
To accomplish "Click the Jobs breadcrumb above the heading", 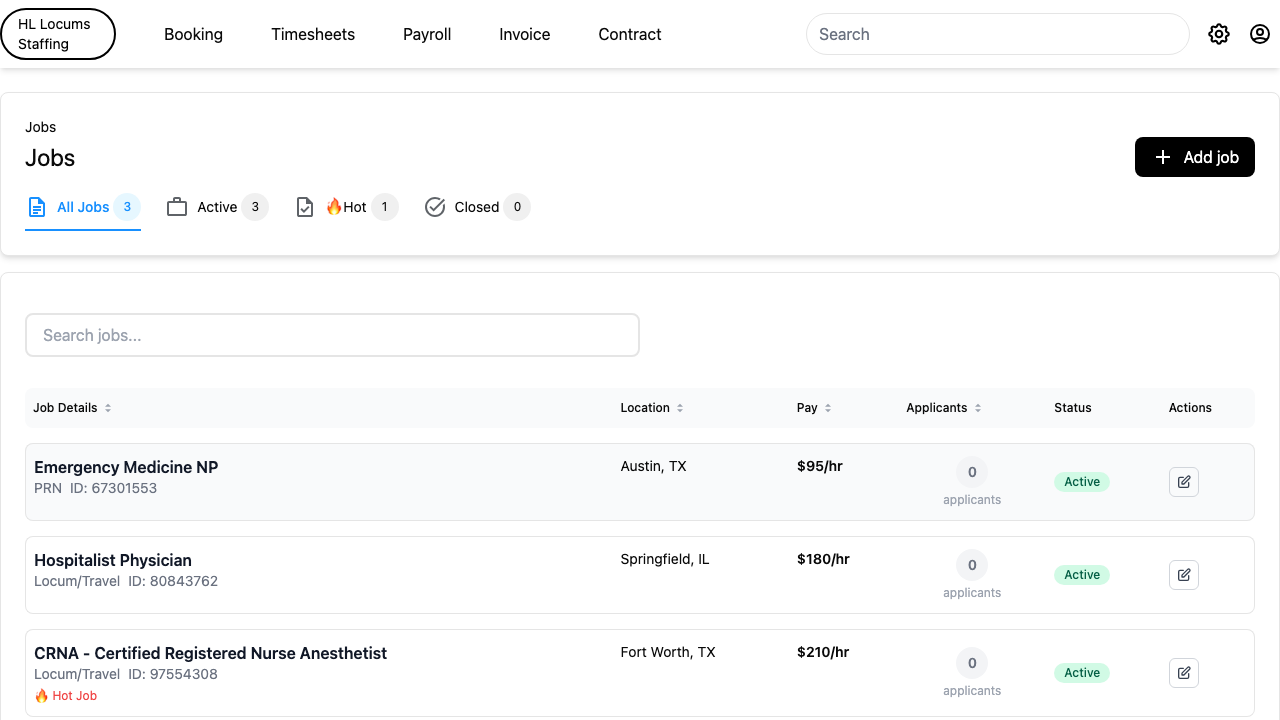I will (41, 127).
